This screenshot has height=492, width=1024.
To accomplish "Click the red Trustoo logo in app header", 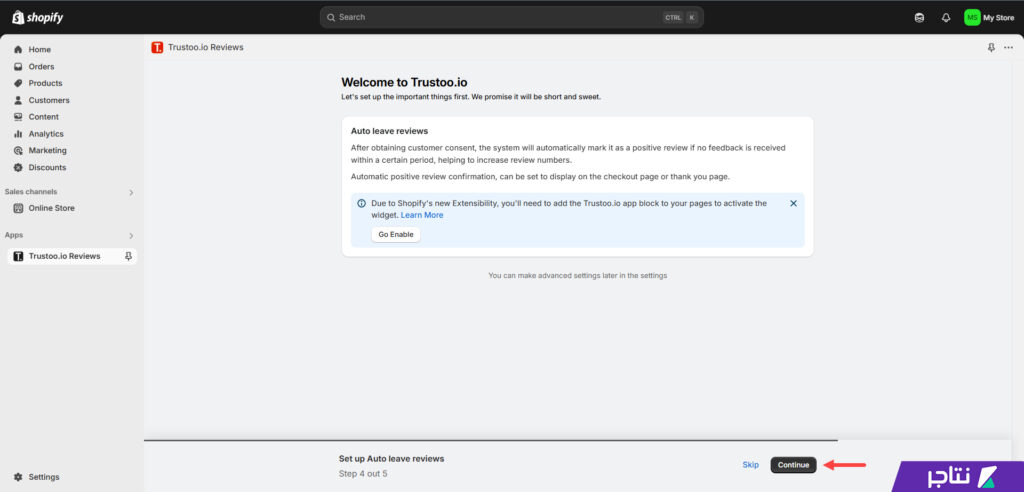I will pos(157,47).
